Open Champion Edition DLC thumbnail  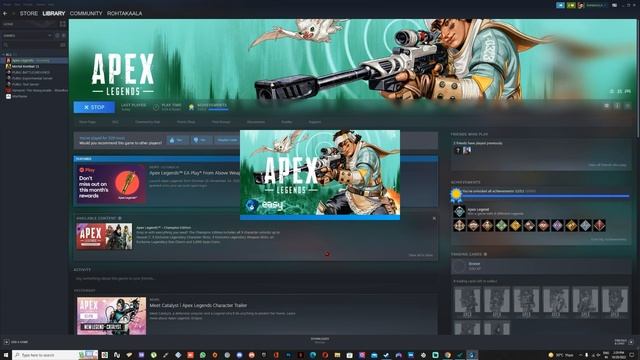point(104,236)
